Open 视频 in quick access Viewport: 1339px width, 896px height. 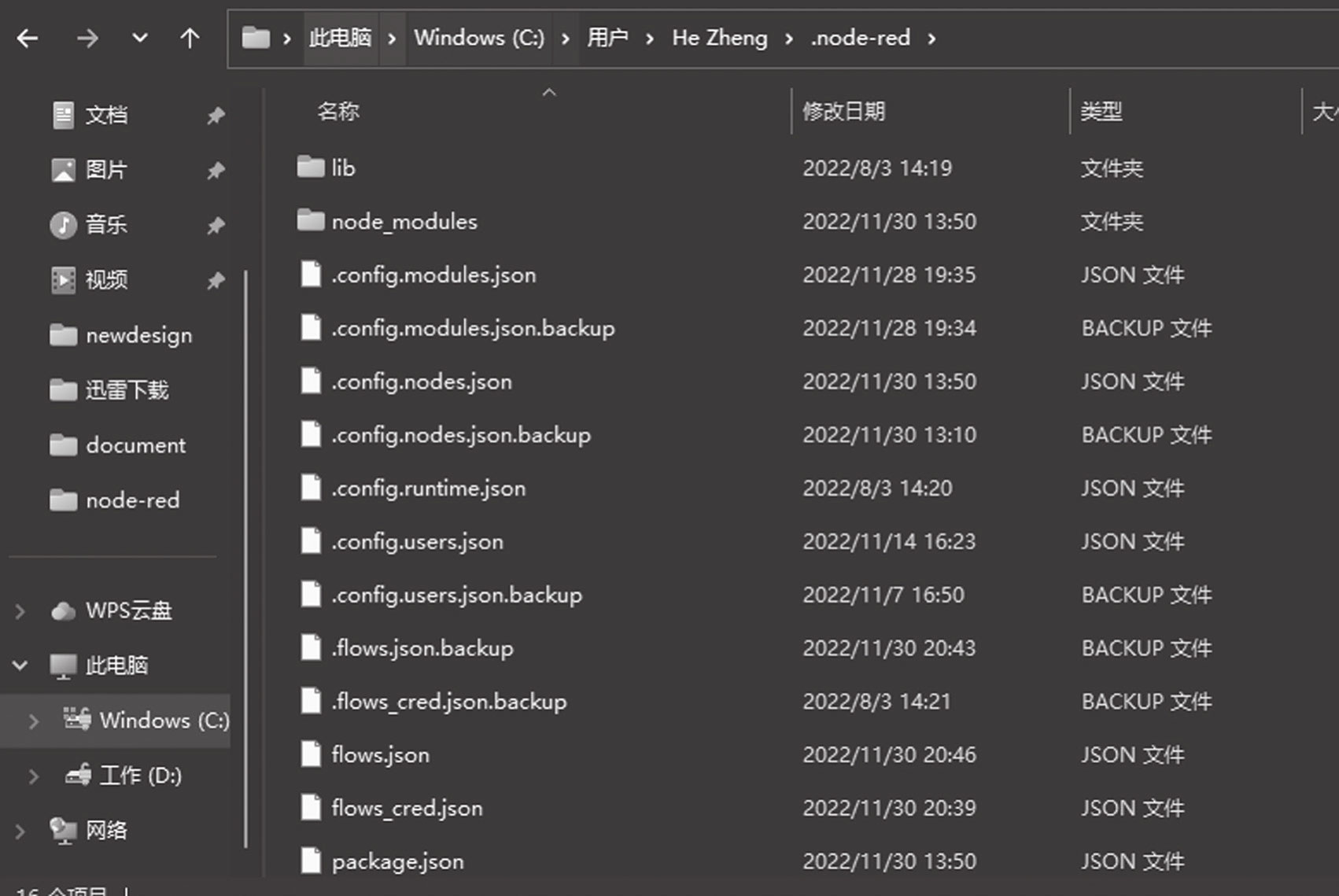(x=106, y=280)
